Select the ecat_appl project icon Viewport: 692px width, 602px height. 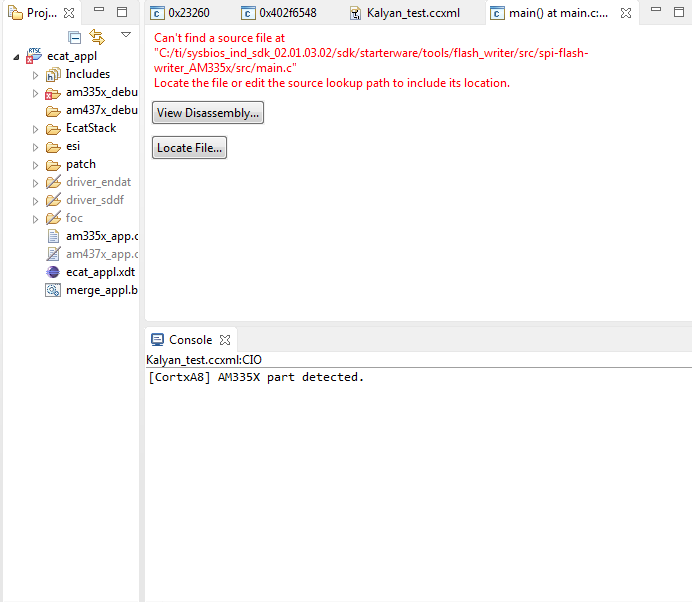(34, 56)
